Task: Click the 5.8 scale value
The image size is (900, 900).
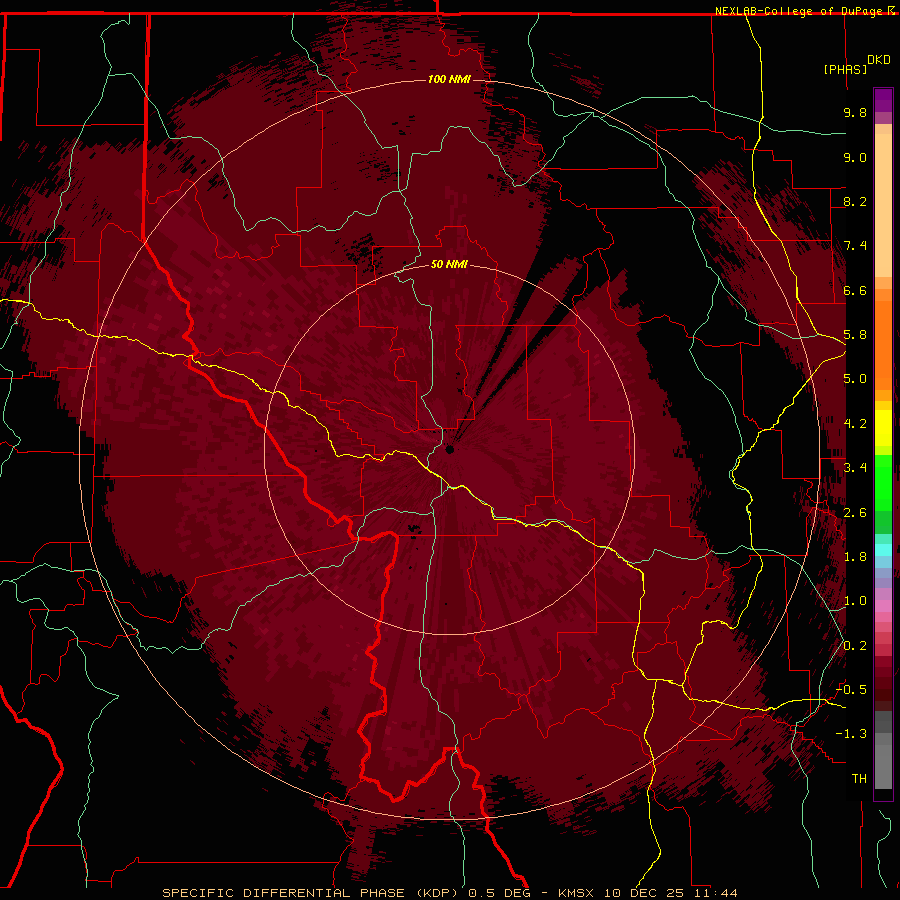Action: click(x=855, y=335)
